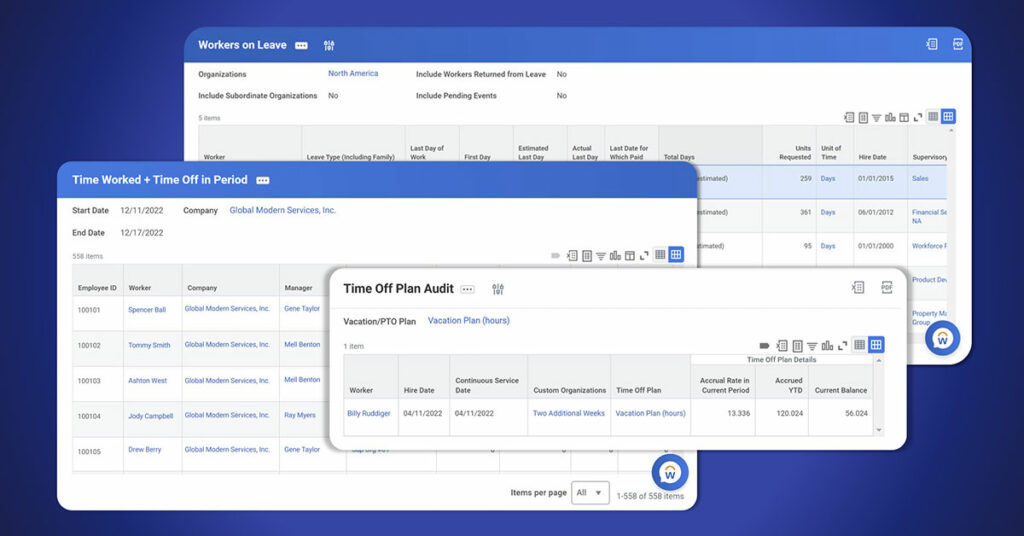This screenshot has height=536, width=1024.
Task: Select Employee ID cell 100103
Action: click(89, 381)
